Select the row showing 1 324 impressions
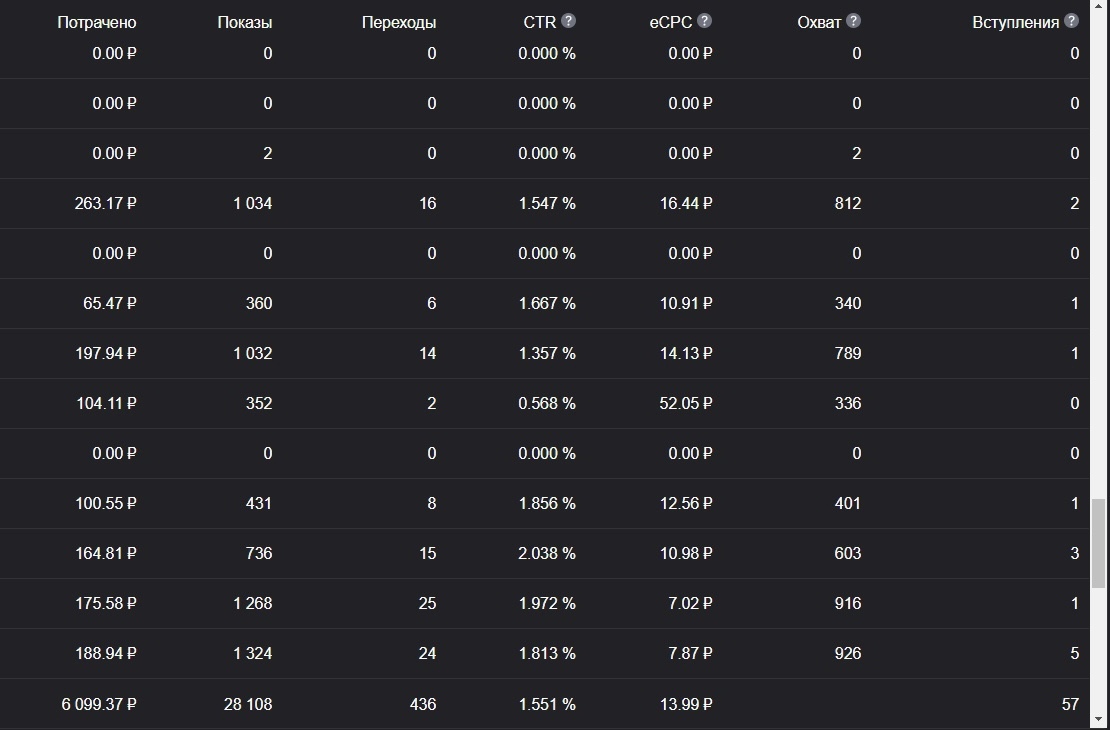The image size is (1110, 730). point(544,653)
